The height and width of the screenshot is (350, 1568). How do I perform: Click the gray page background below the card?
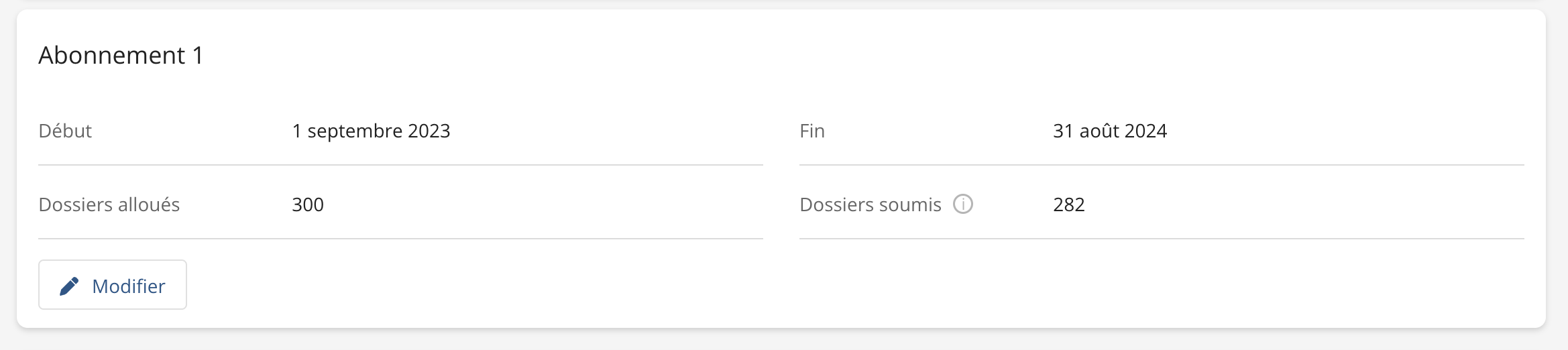(x=784, y=341)
